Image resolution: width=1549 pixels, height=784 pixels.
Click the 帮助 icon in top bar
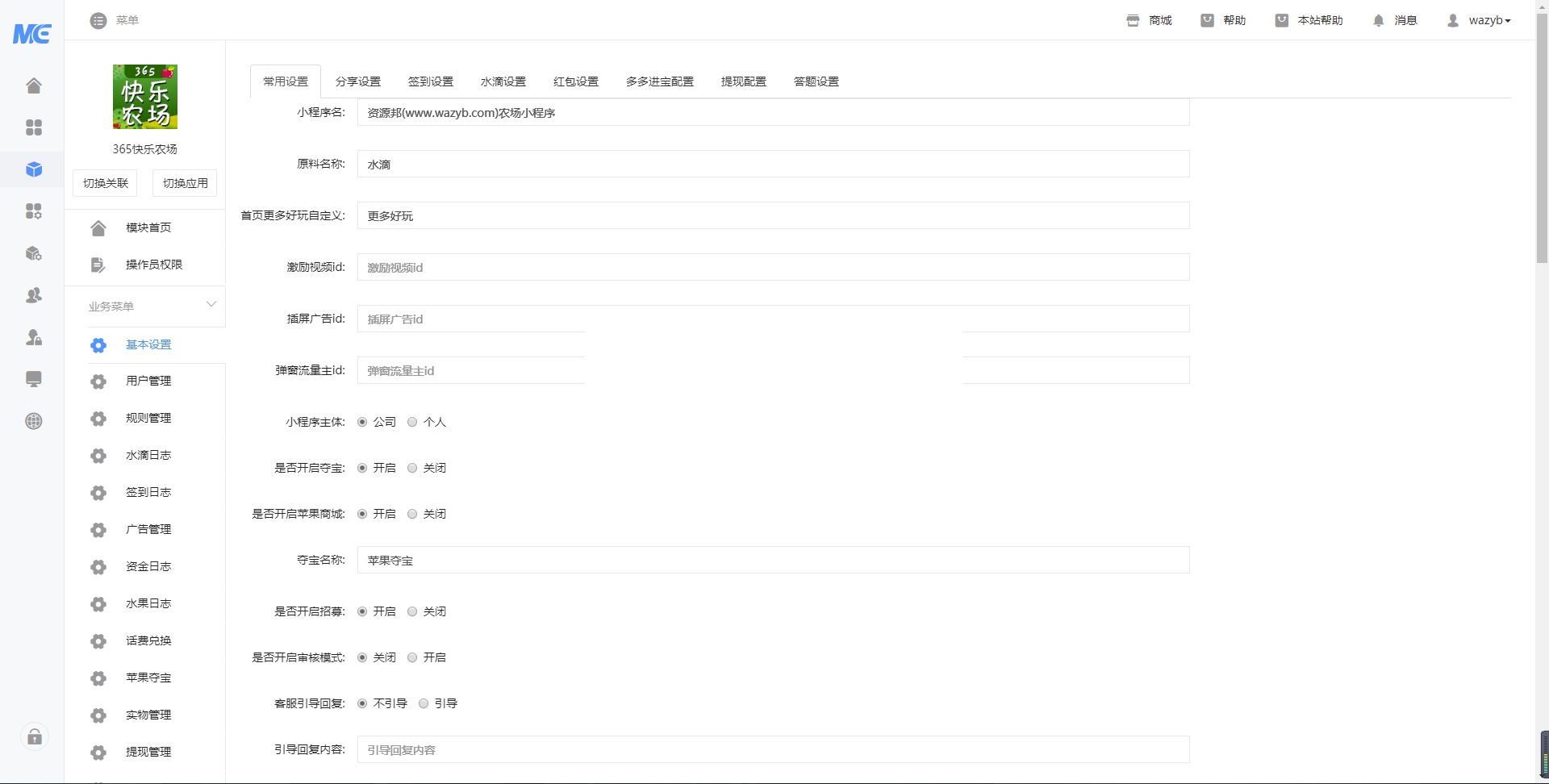click(1207, 20)
